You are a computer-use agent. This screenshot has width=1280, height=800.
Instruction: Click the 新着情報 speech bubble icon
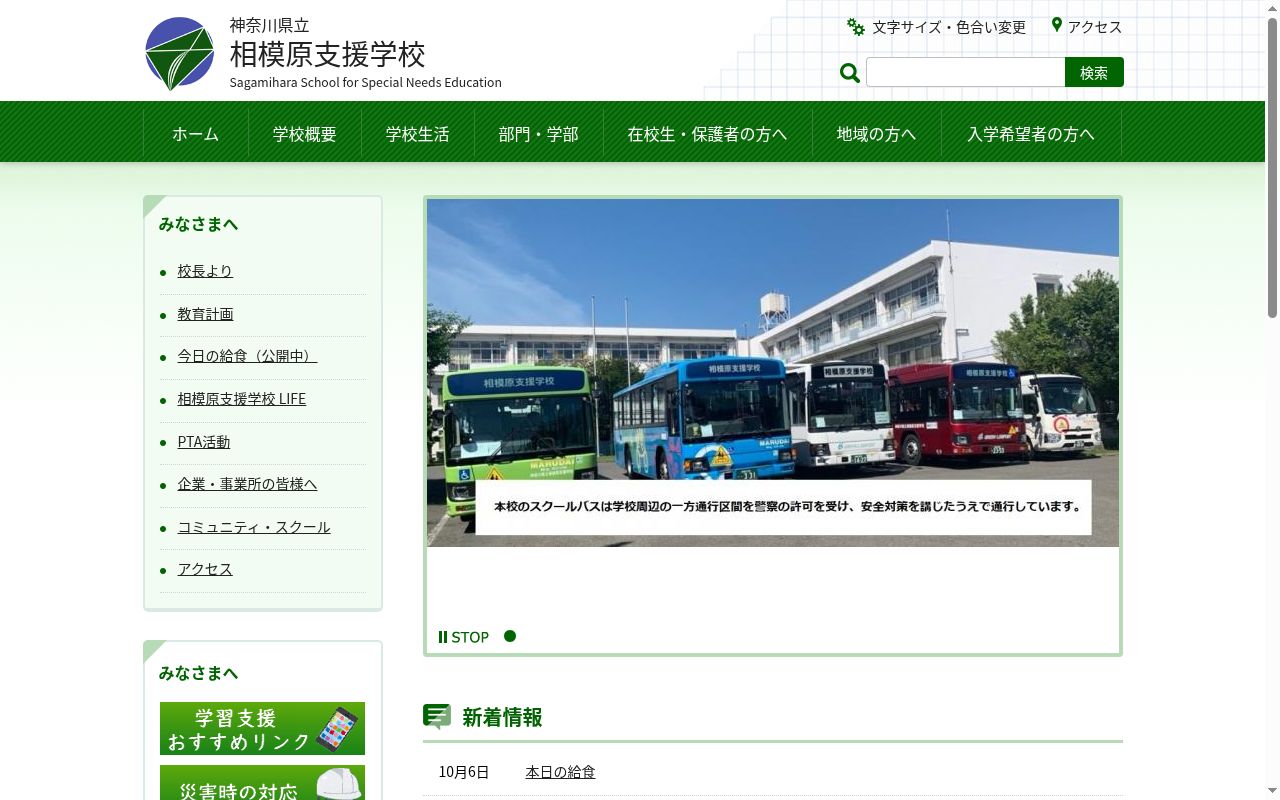tap(437, 716)
